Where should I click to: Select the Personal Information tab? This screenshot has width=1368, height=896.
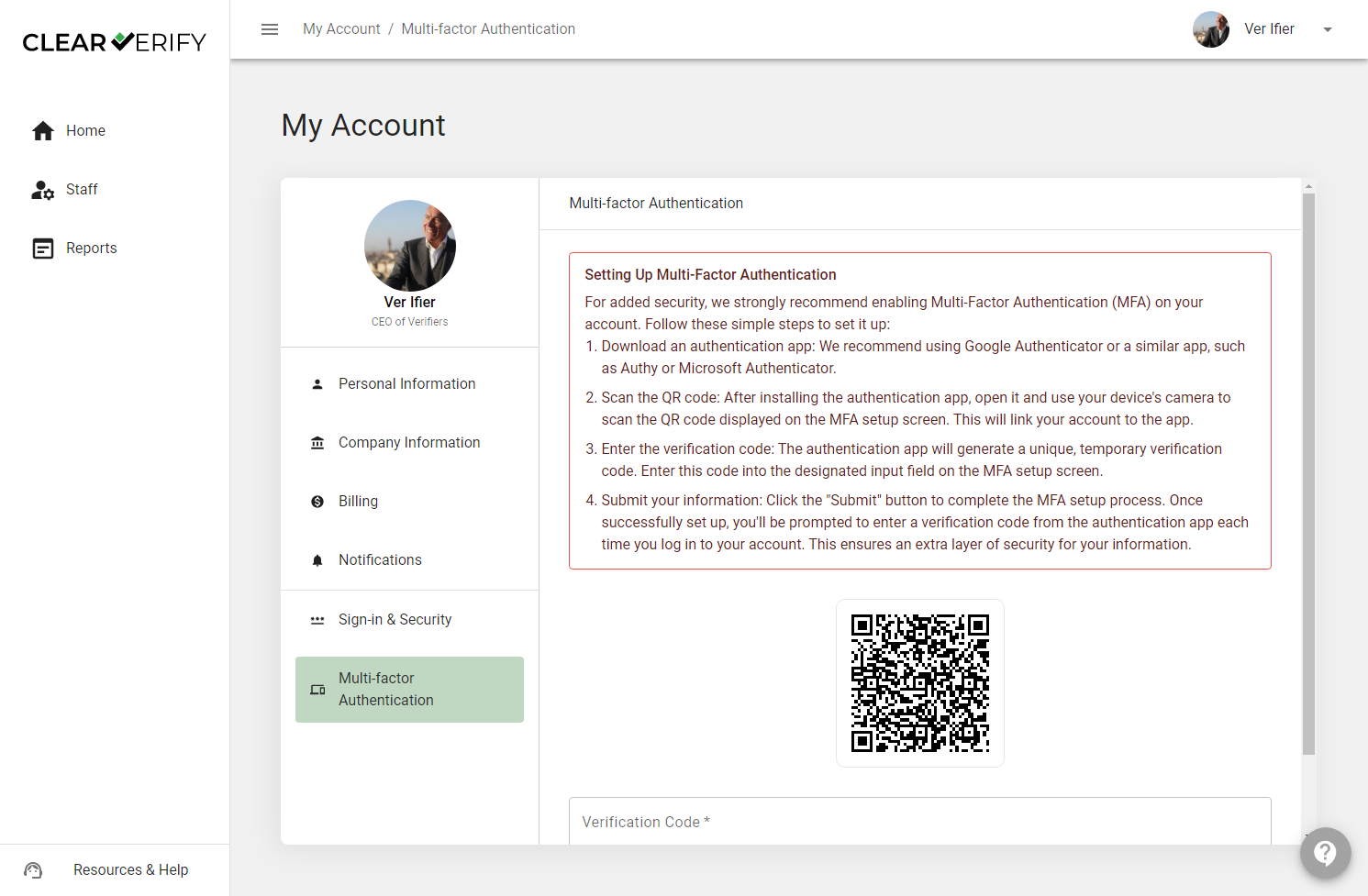[x=409, y=384]
